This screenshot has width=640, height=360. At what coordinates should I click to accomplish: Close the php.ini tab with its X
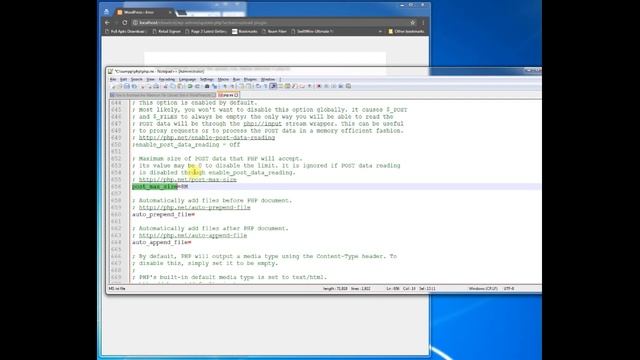click(236, 95)
